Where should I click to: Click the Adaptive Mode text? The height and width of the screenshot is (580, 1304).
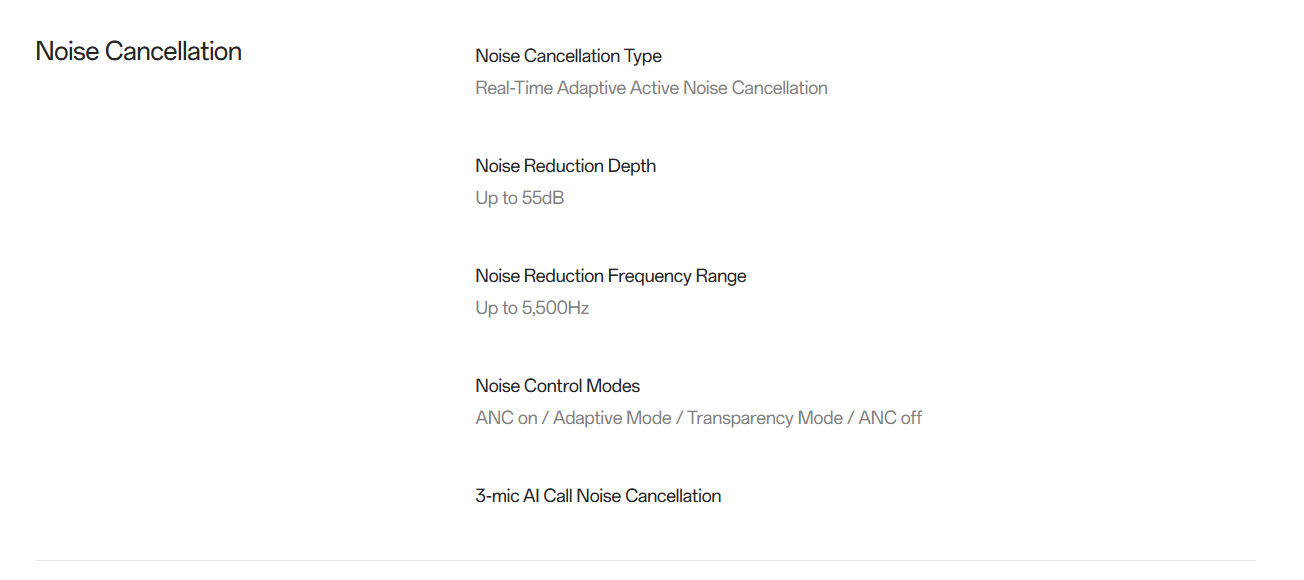coord(612,418)
